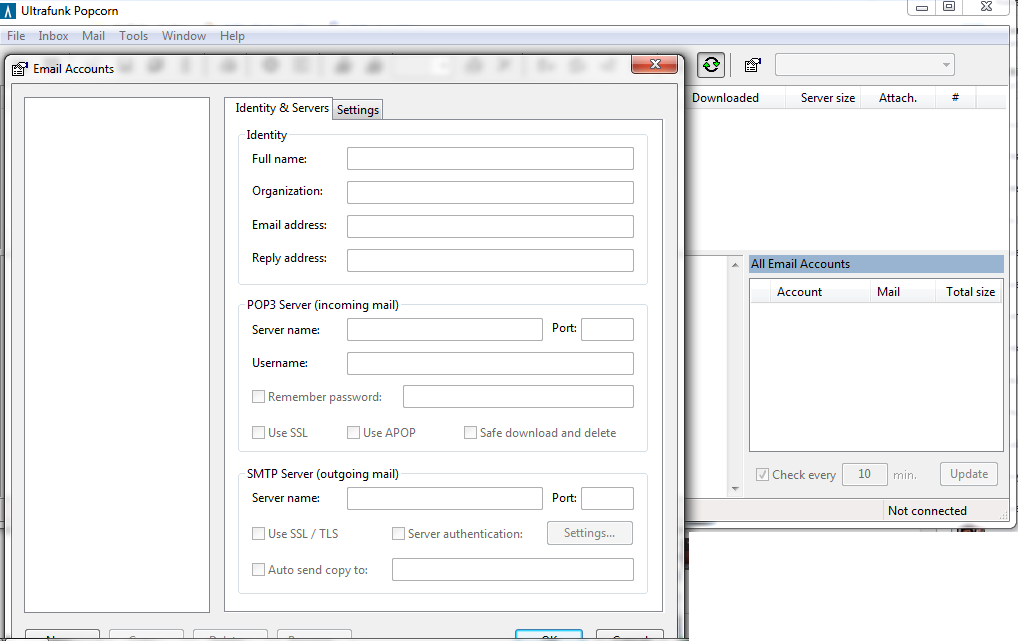Click the Not connected status text

[927, 510]
